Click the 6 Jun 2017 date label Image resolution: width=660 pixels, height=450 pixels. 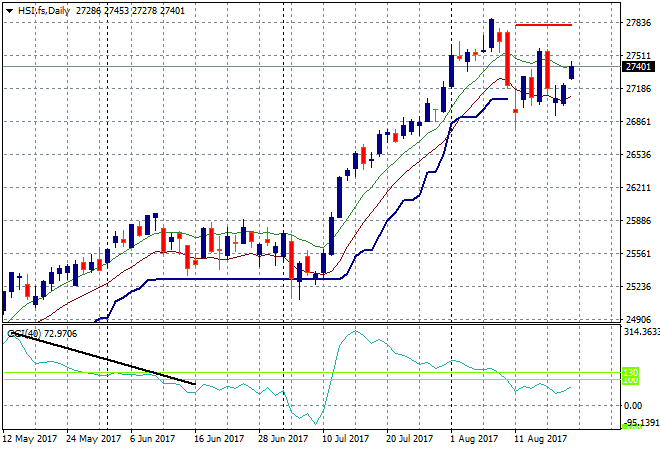tap(152, 439)
